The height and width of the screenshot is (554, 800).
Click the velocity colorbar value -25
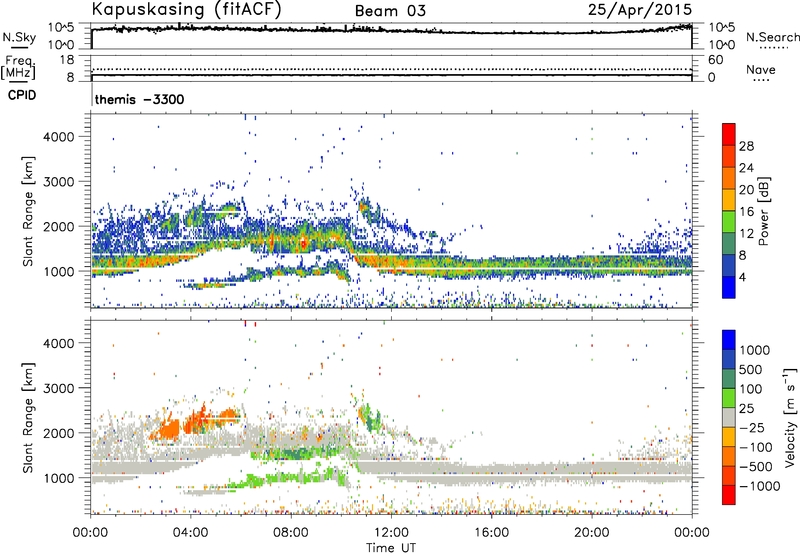(x=752, y=427)
